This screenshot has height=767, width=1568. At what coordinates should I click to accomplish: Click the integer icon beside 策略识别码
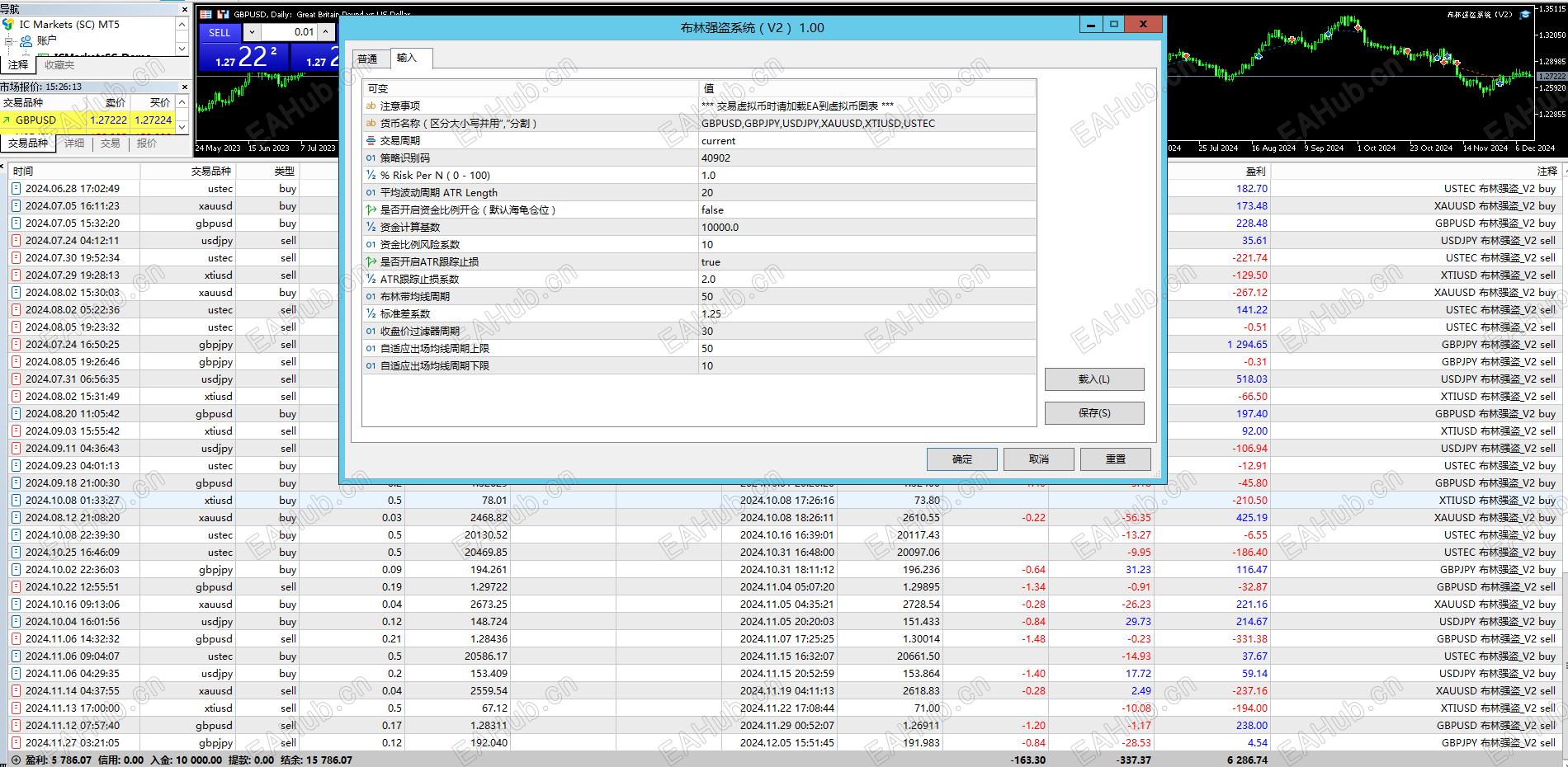click(371, 158)
